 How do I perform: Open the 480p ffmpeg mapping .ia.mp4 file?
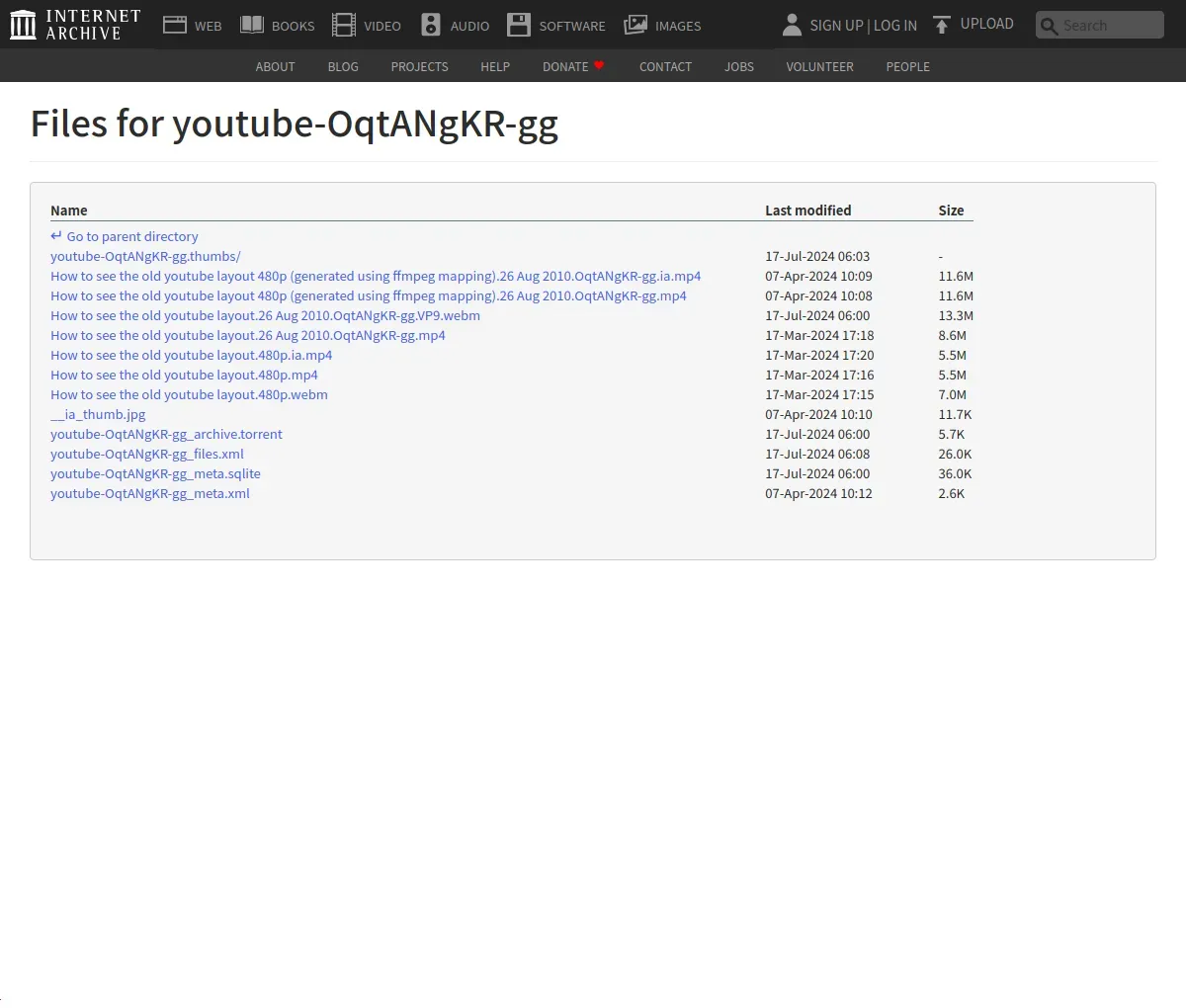[376, 276]
